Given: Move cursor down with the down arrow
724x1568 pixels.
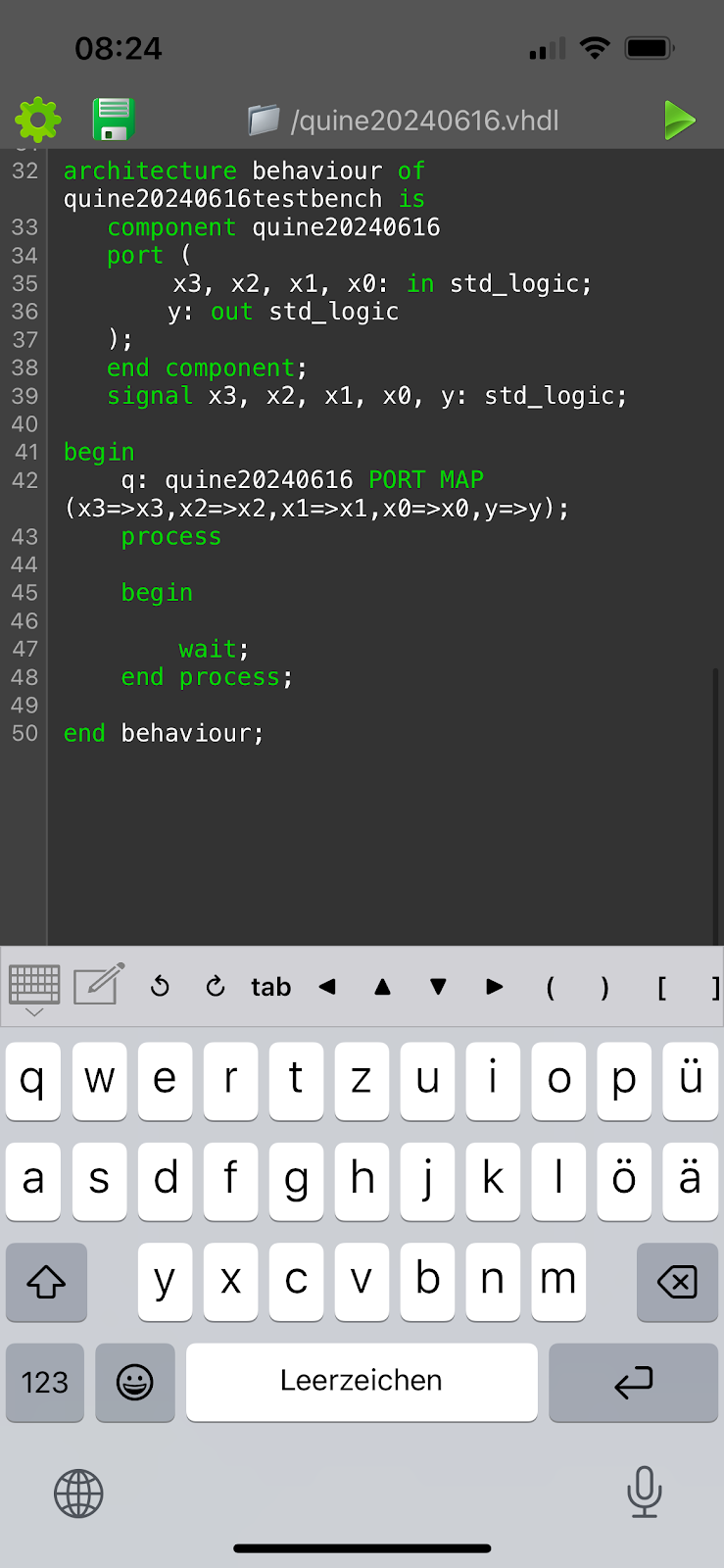Looking at the screenshot, I should click(439, 987).
